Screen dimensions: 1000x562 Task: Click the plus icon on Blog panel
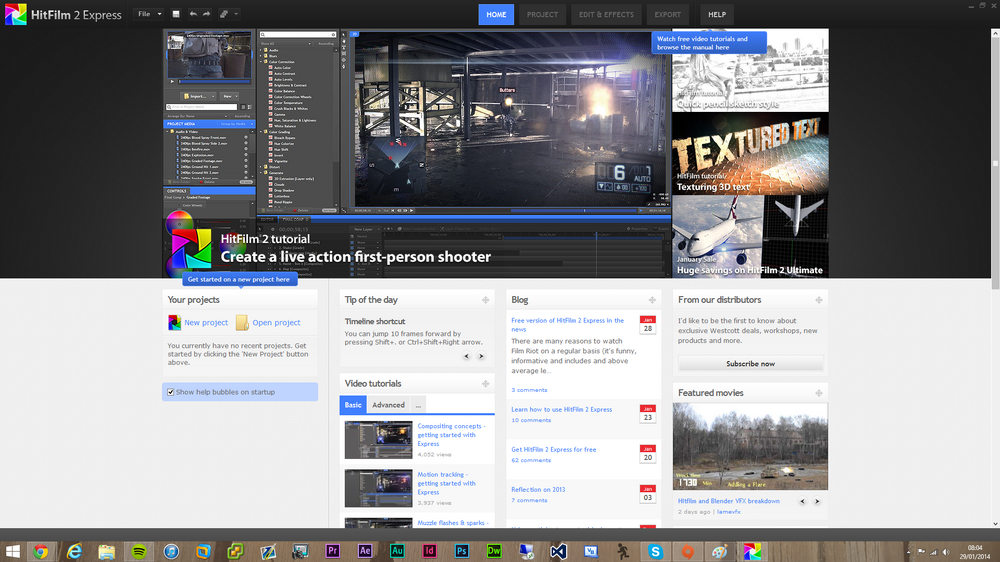tap(652, 300)
